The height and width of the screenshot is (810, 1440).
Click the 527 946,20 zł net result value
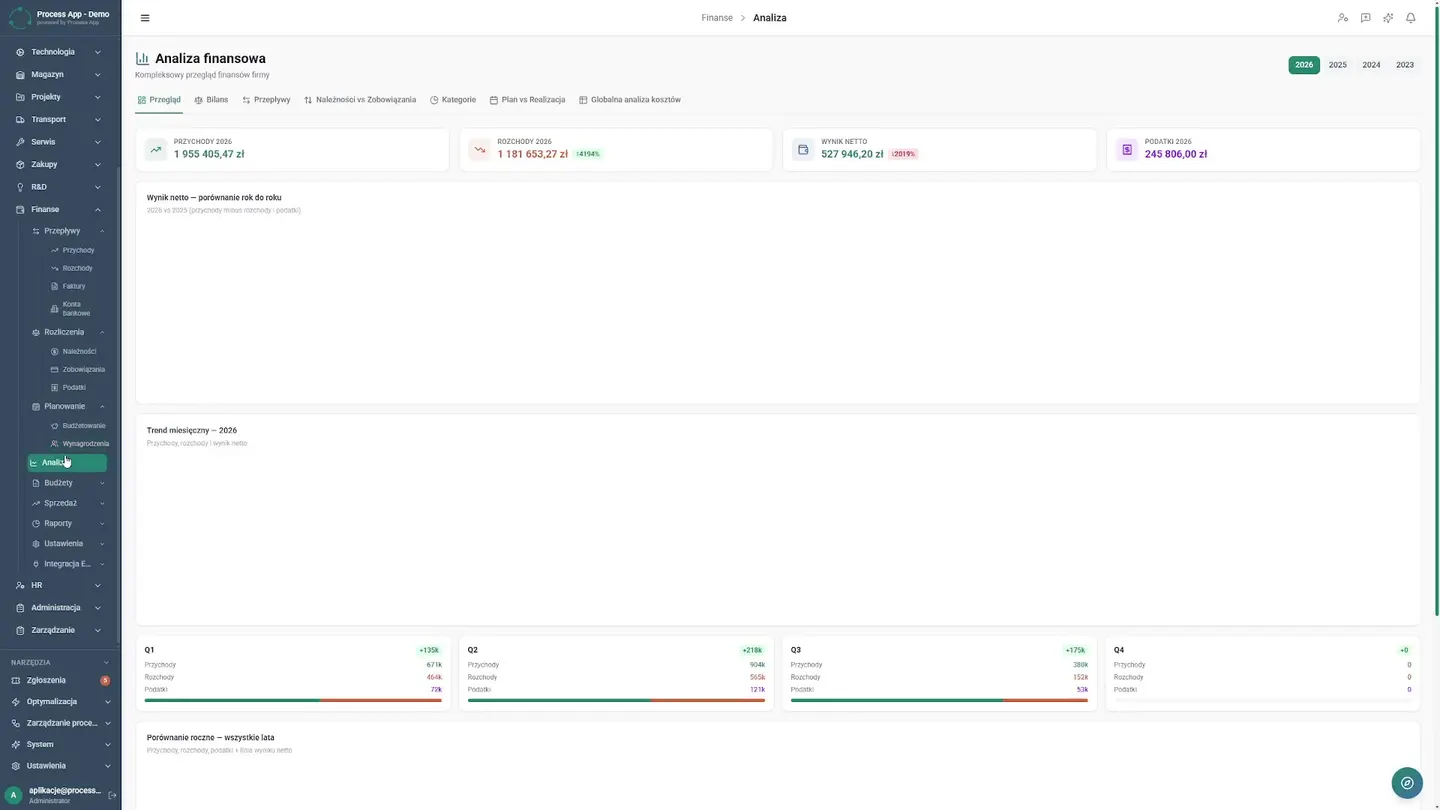(x=852, y=155)
